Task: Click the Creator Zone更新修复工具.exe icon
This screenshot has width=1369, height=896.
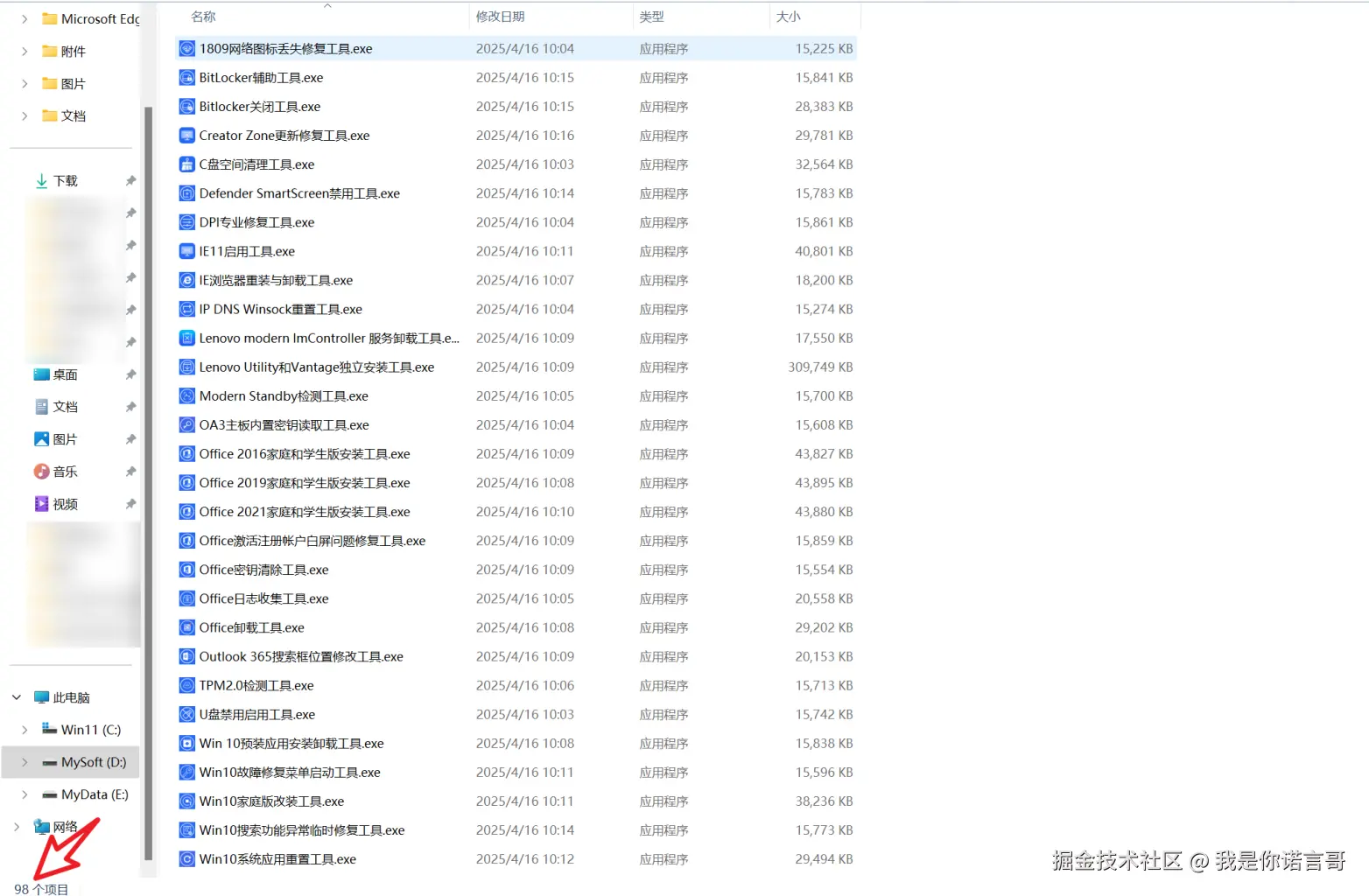Action: [x=186, y=136]
